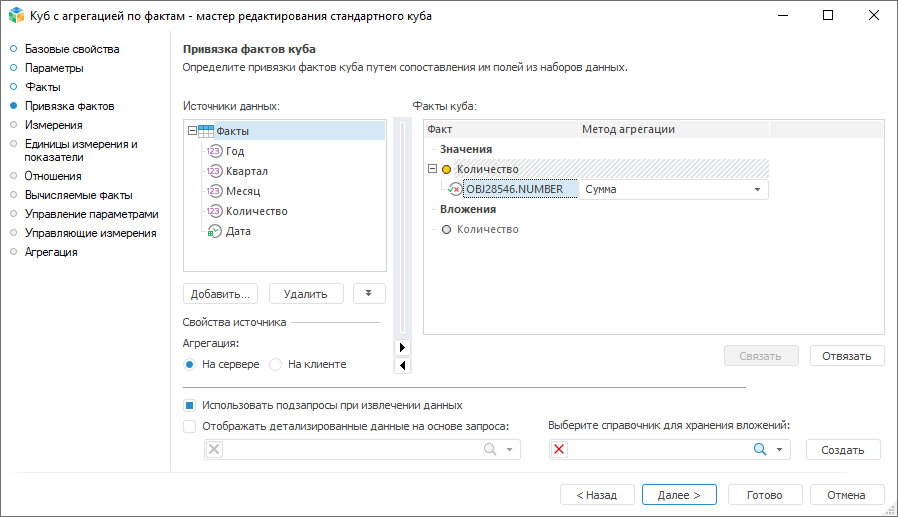Click the red X clear icon in dictionary field

559,450
